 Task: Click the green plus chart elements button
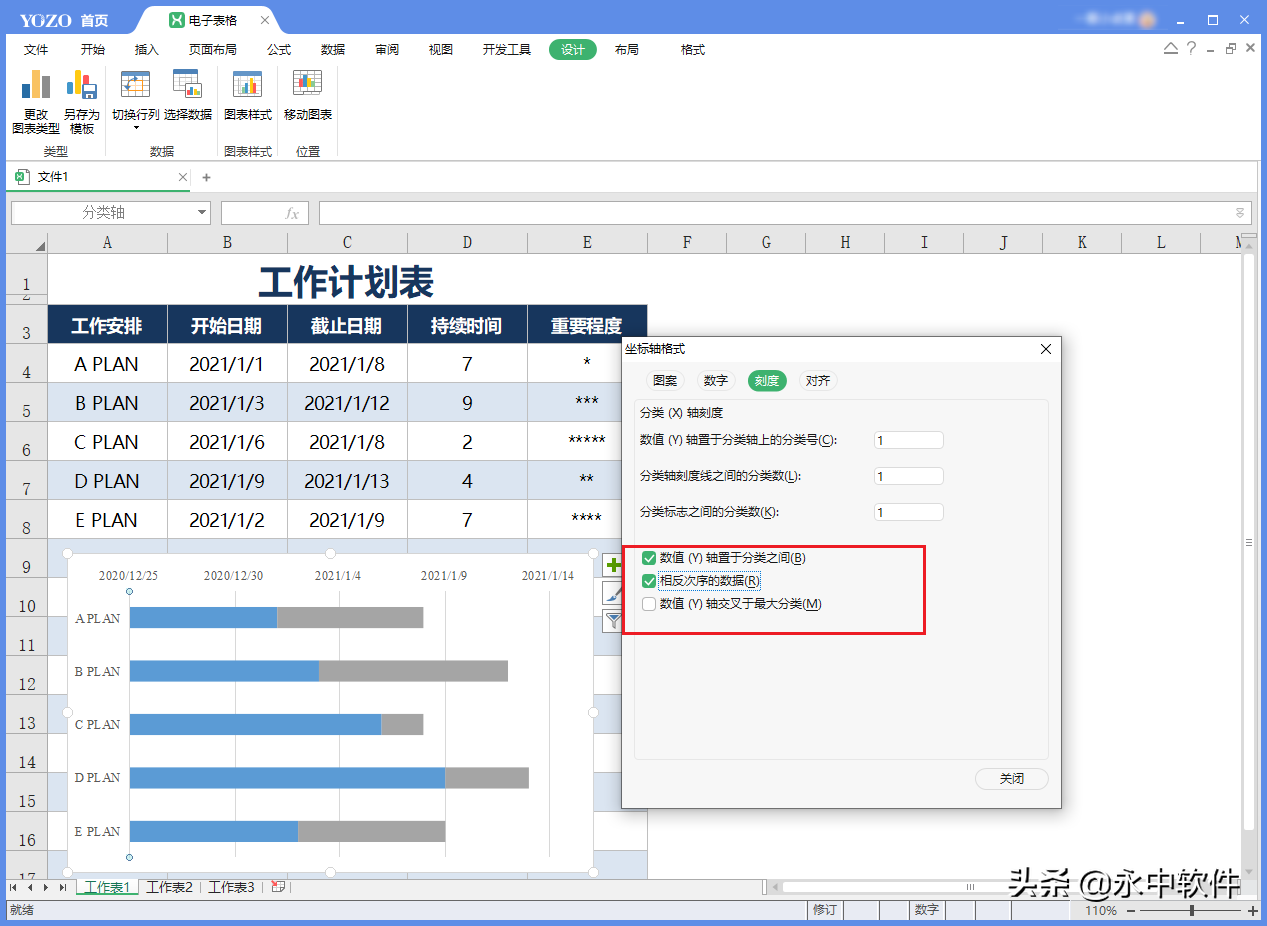point(613,565)
